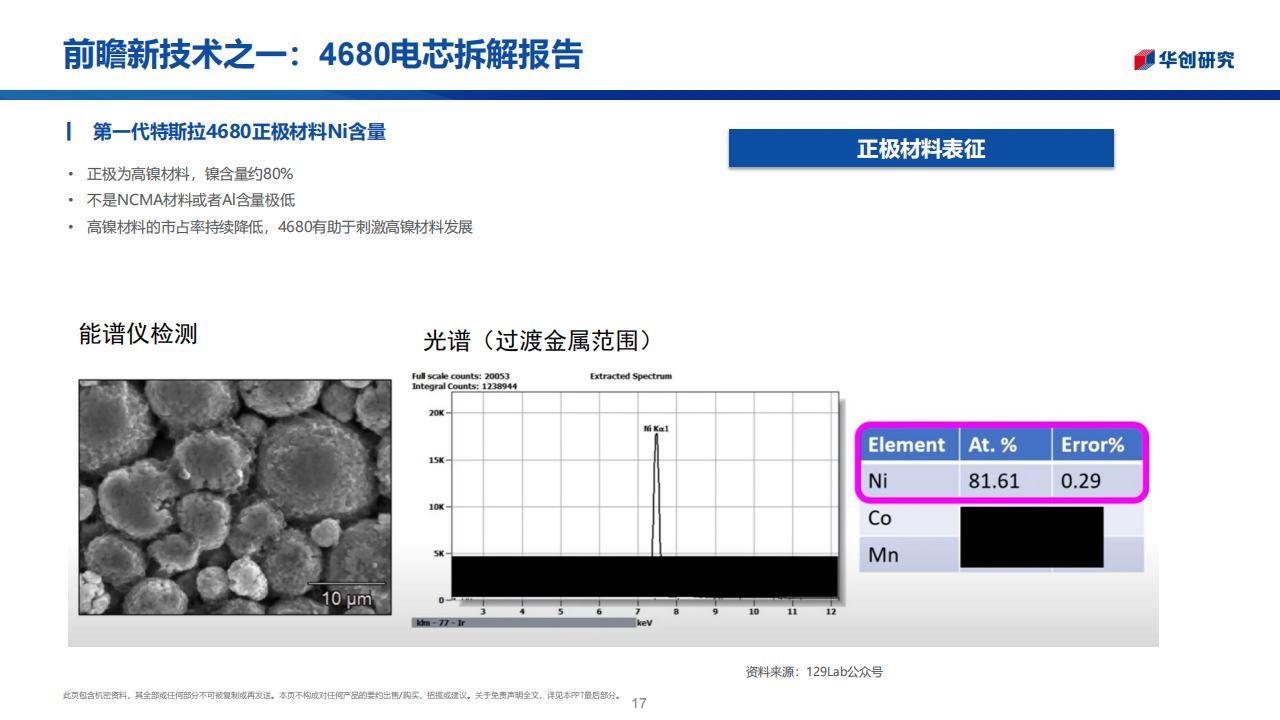Click the Co row in table
1280x720 pixels.
coord(1001,518)
